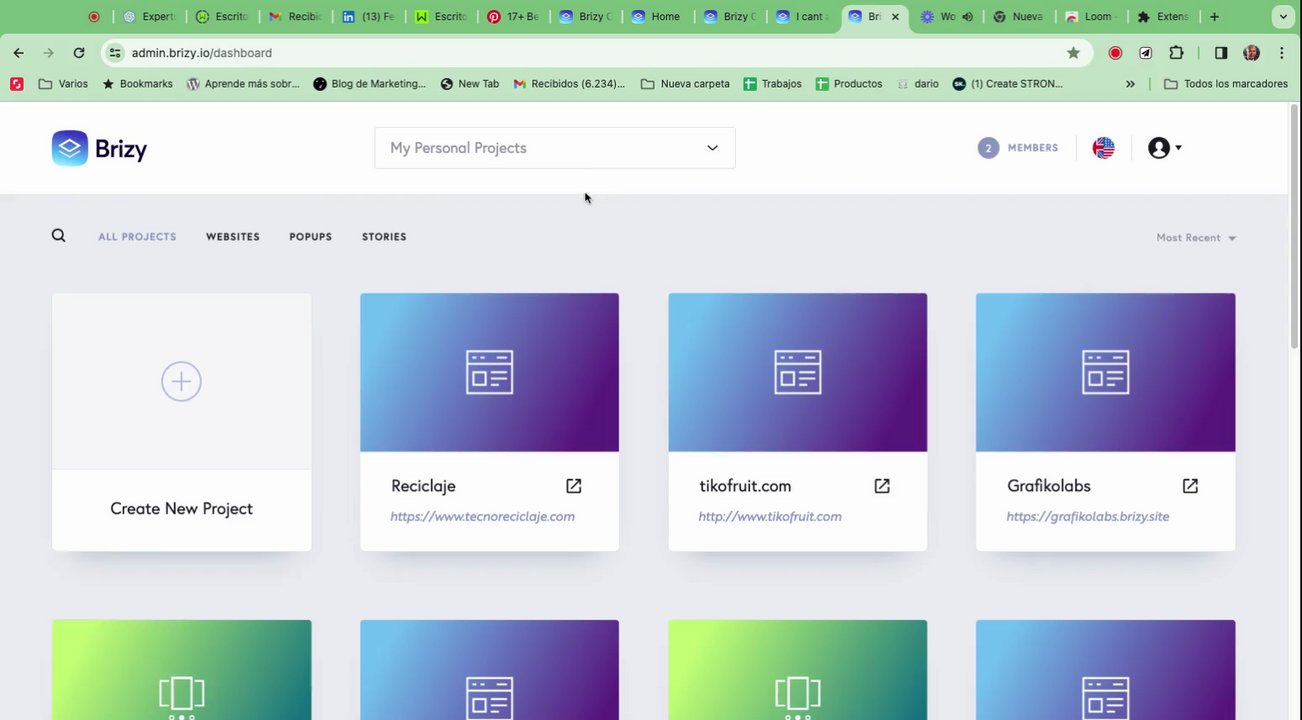
Task: Reload the page
Action: (x=79, y=53)
